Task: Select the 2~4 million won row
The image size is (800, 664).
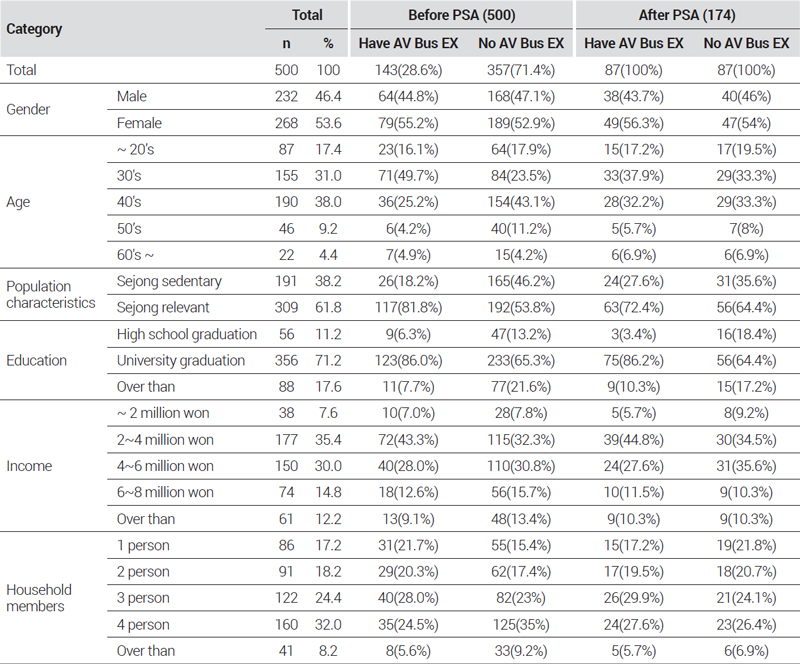Action: pyautogui.click(x=164, y=437)
